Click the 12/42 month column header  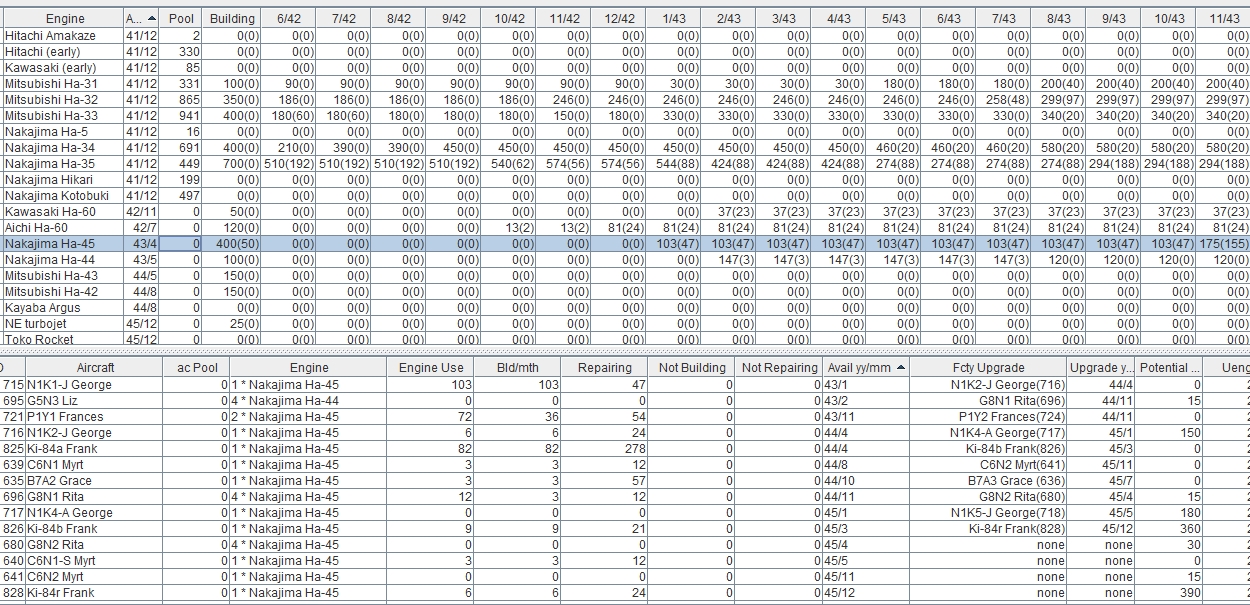[x=619, y=18]
